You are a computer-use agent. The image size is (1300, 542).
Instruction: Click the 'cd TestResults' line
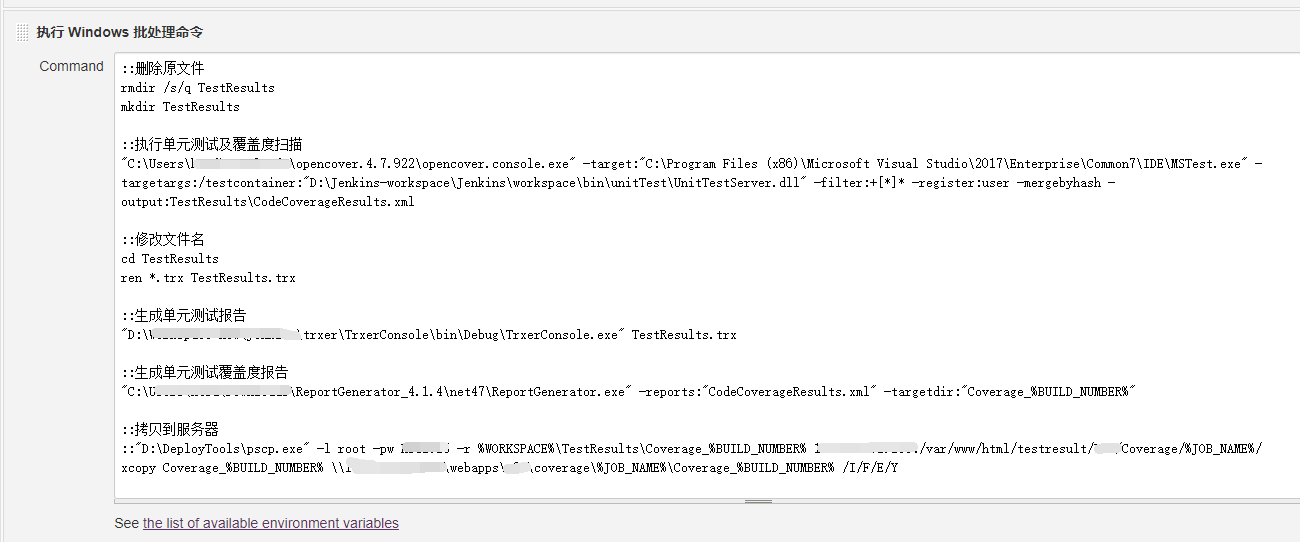169,258
